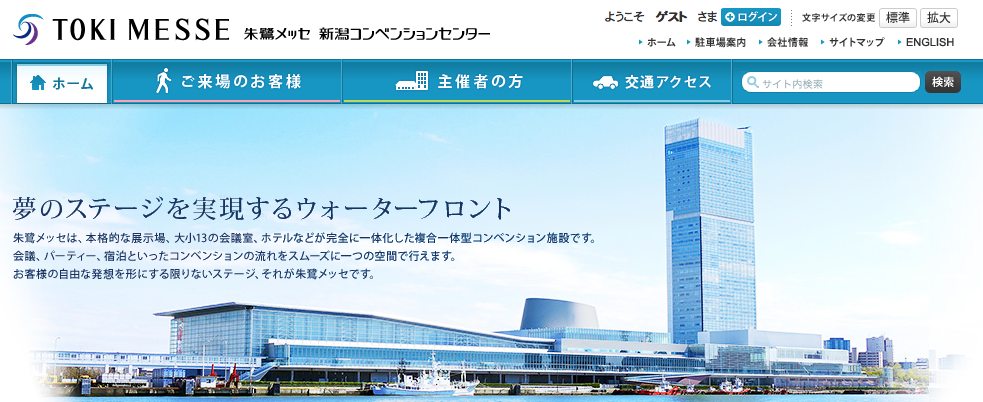The width and height of the screenshot is (983, 402).
Task: Click the walking person visitor icon
Action: [x=163, y=82]
